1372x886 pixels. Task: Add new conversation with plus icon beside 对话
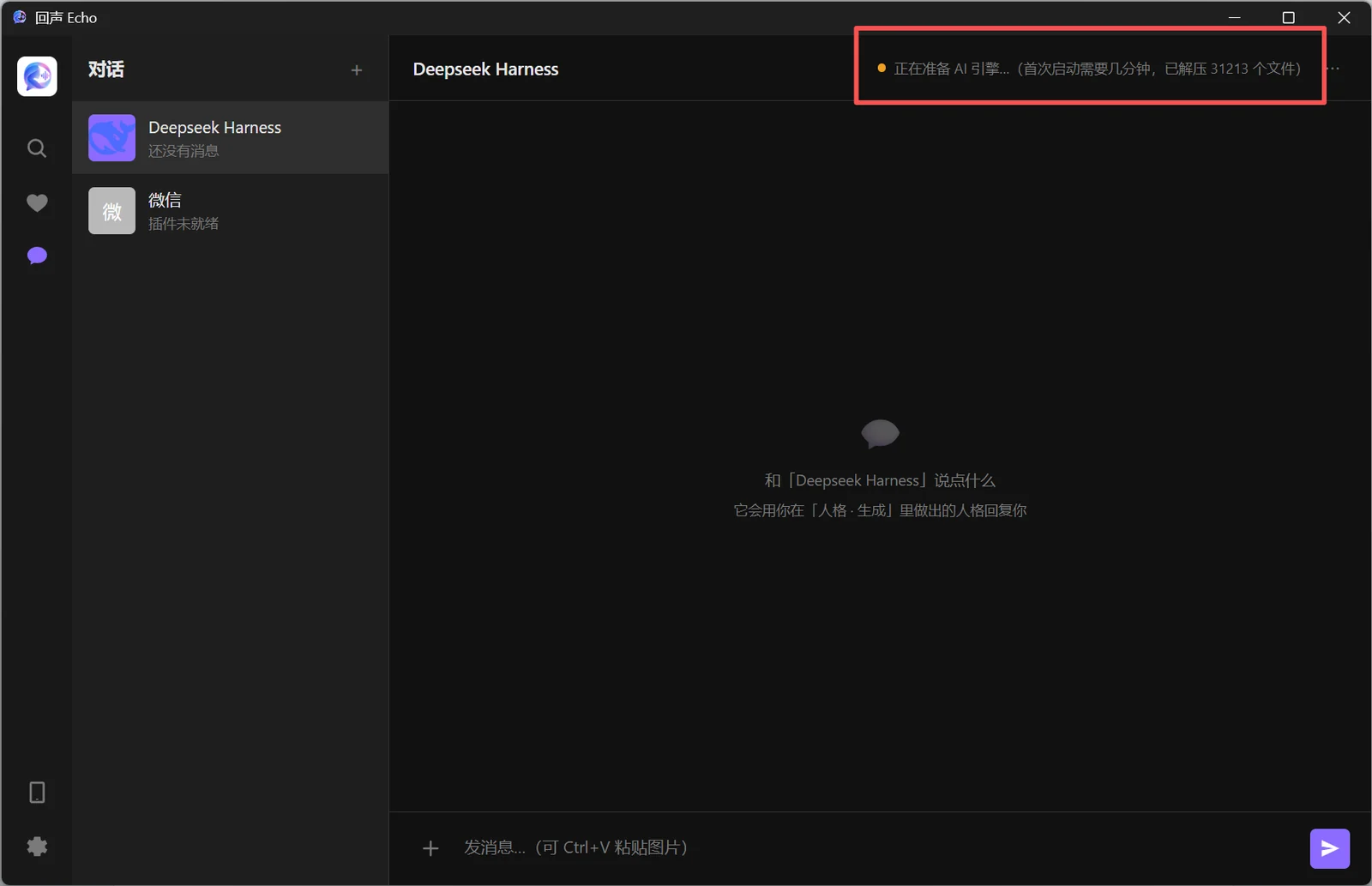357,70
